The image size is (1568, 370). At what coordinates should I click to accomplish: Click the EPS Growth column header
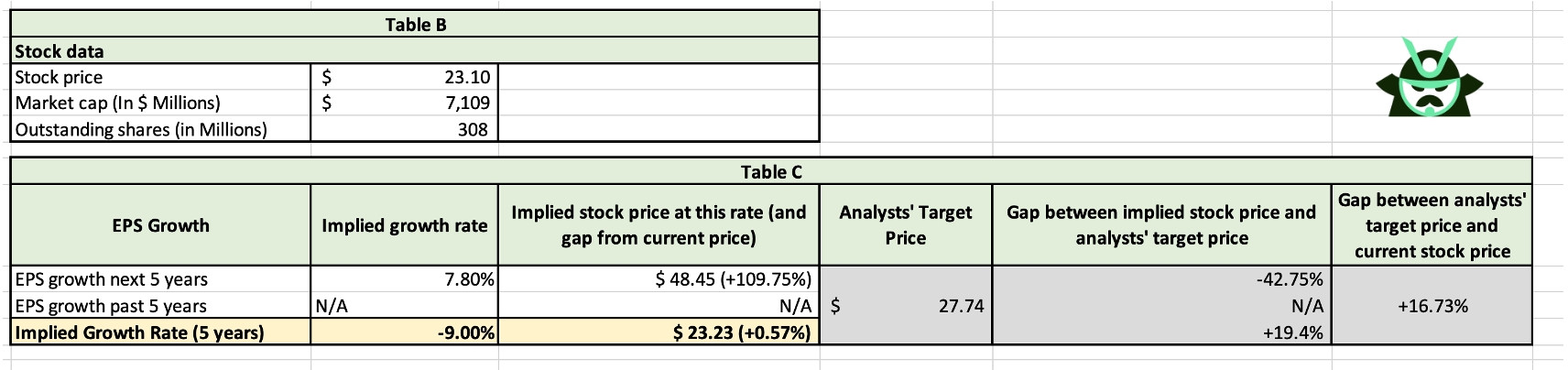[x=160, y=225]
